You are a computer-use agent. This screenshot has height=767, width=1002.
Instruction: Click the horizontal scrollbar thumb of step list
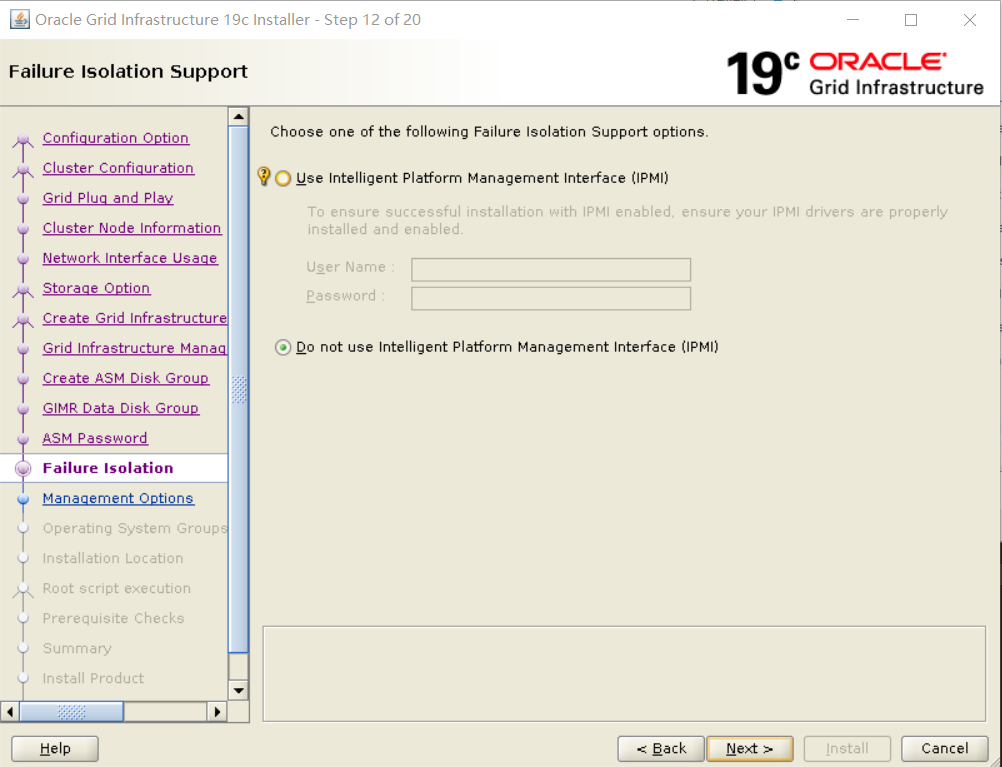pyautogui.click(x=72, y=711)
